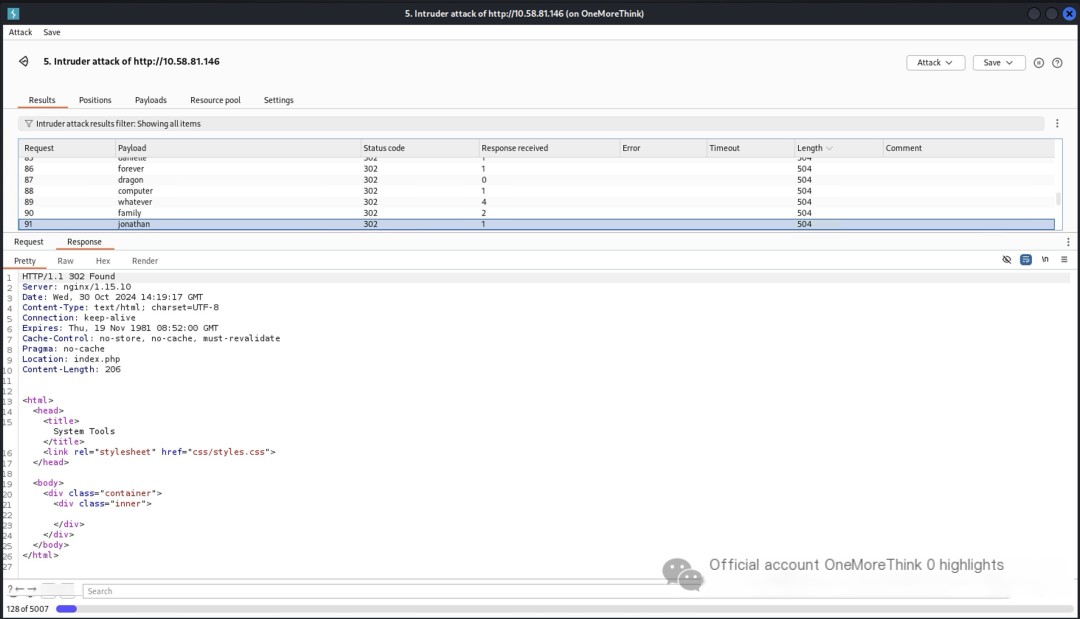
Task: Switch to the Settings tab
Action: pos(278,100)
